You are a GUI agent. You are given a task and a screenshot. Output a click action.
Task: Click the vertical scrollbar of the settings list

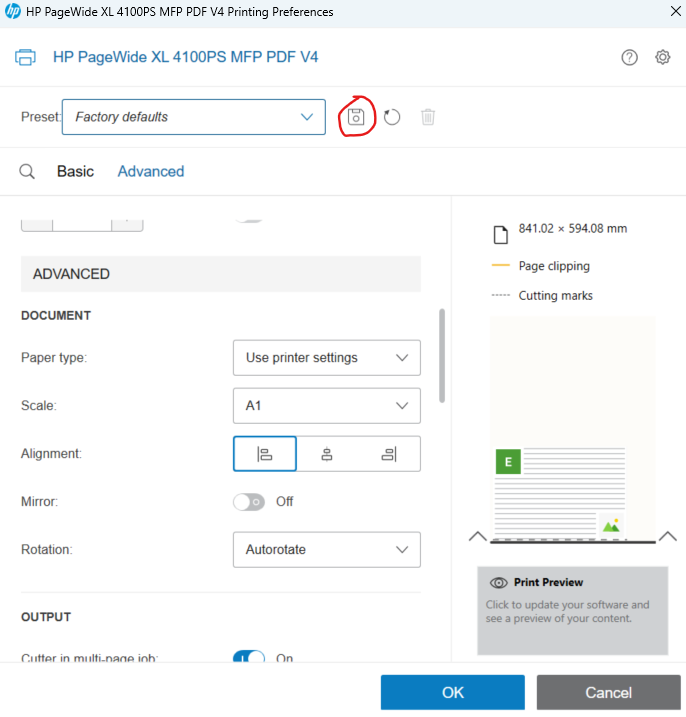click(442, 356)
